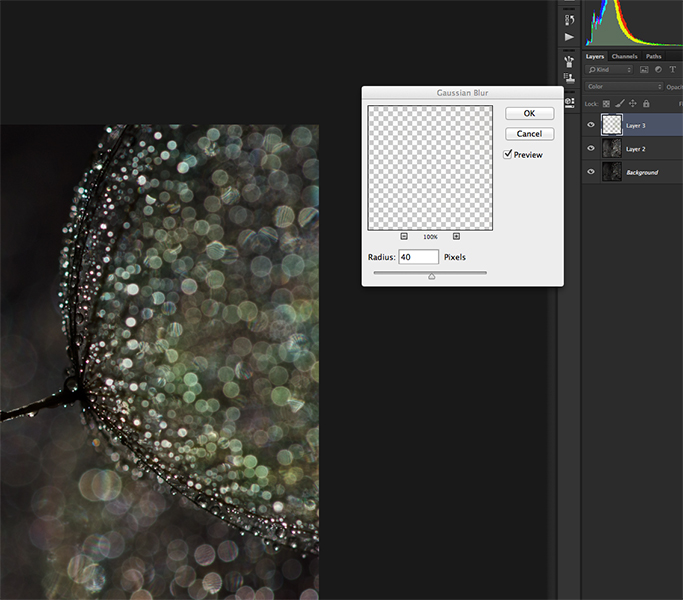This screenshot has width=683, height=600.
Task: Switch to the Channels tab
Action: point(624,56)
